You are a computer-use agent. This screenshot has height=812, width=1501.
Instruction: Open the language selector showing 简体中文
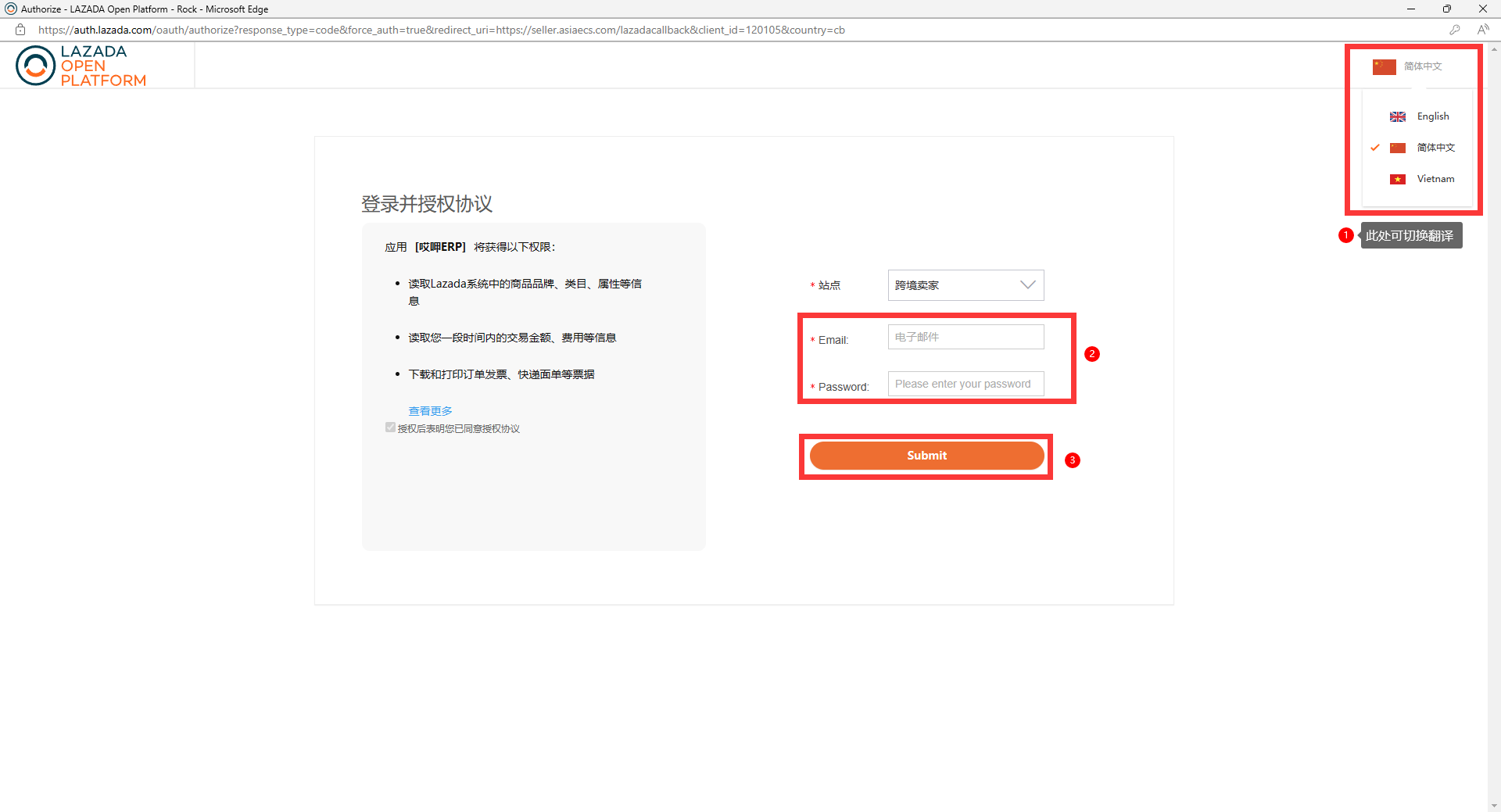1407,66
